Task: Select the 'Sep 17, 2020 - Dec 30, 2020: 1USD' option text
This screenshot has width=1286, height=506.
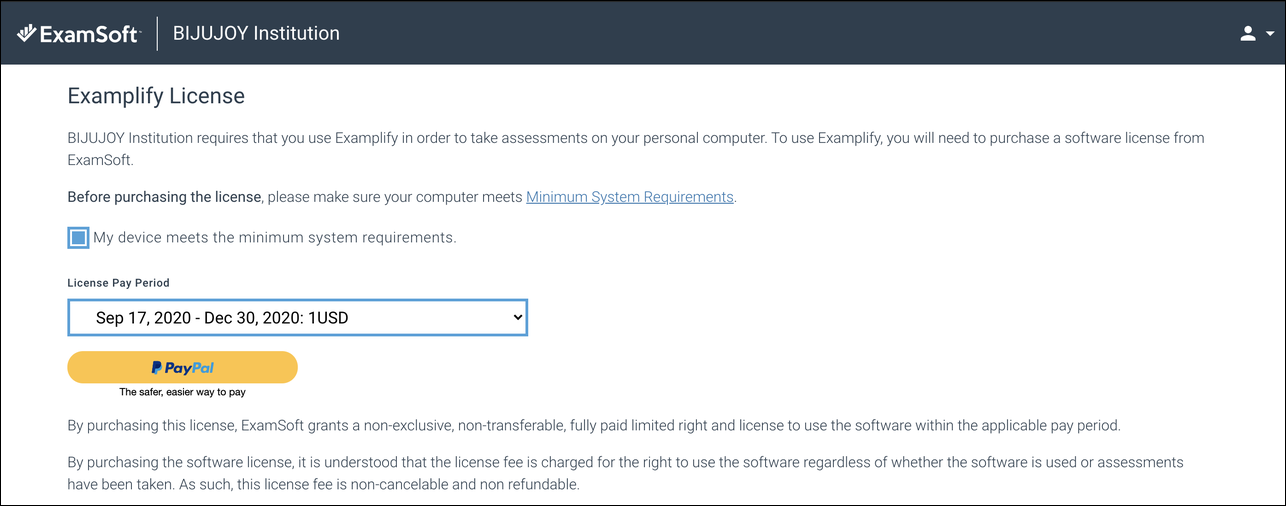Action: tap(222, 318)
